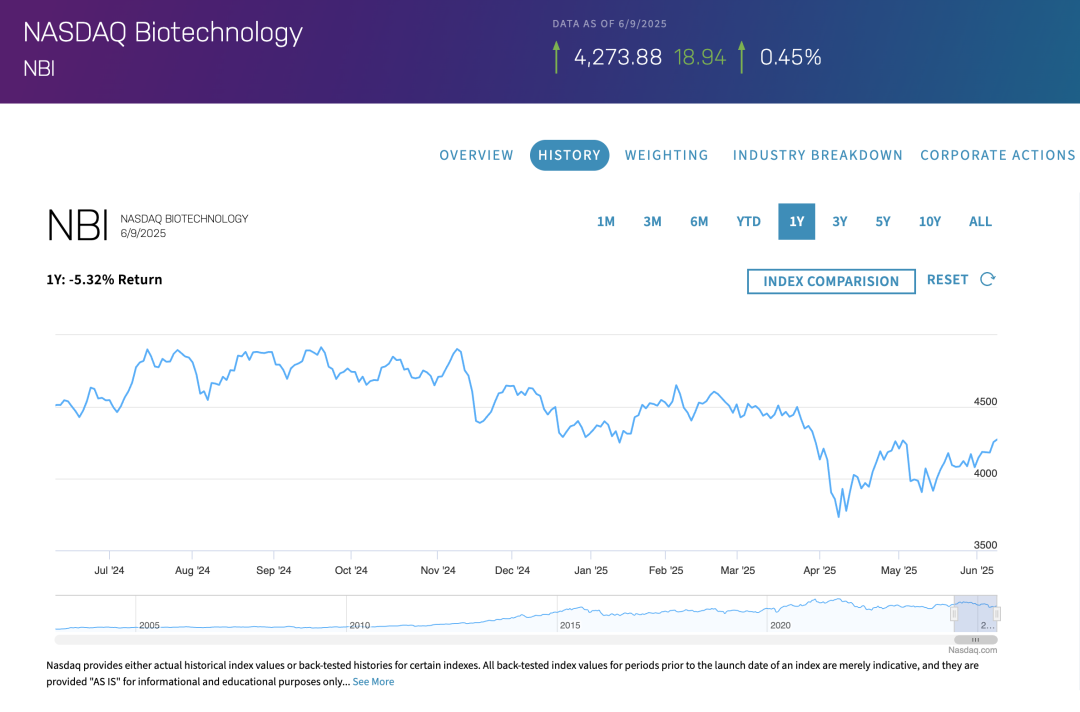Switch chart to YTD range
The height and width of the screenshot is (712, 1080).
tap(749, 222)
